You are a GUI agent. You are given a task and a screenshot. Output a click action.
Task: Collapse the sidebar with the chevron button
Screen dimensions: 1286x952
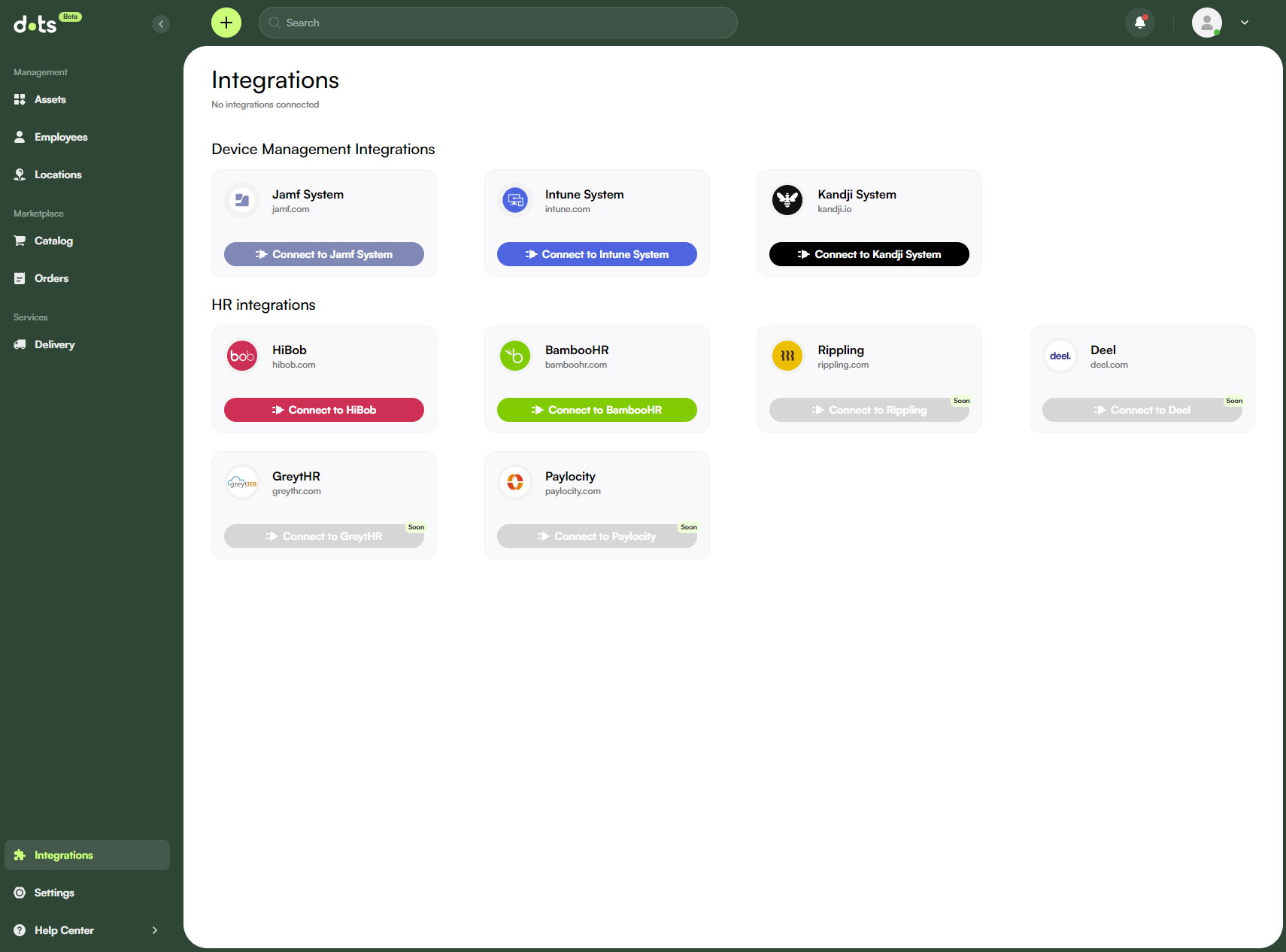[x=160, y=24]
